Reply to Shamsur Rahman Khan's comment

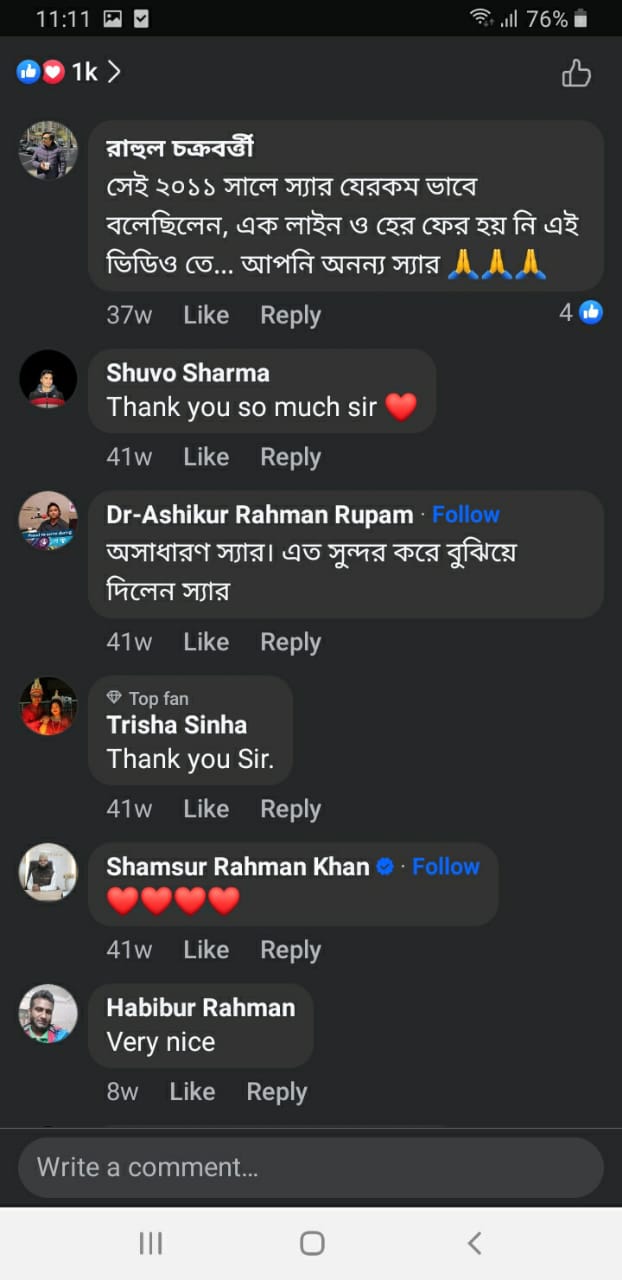290,950
